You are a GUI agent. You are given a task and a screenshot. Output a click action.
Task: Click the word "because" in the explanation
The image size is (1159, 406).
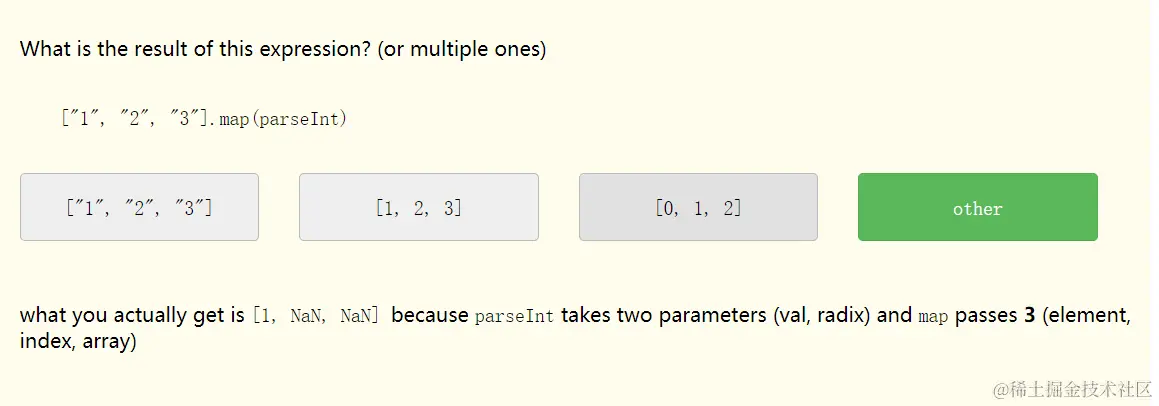[x=430, y=315]
